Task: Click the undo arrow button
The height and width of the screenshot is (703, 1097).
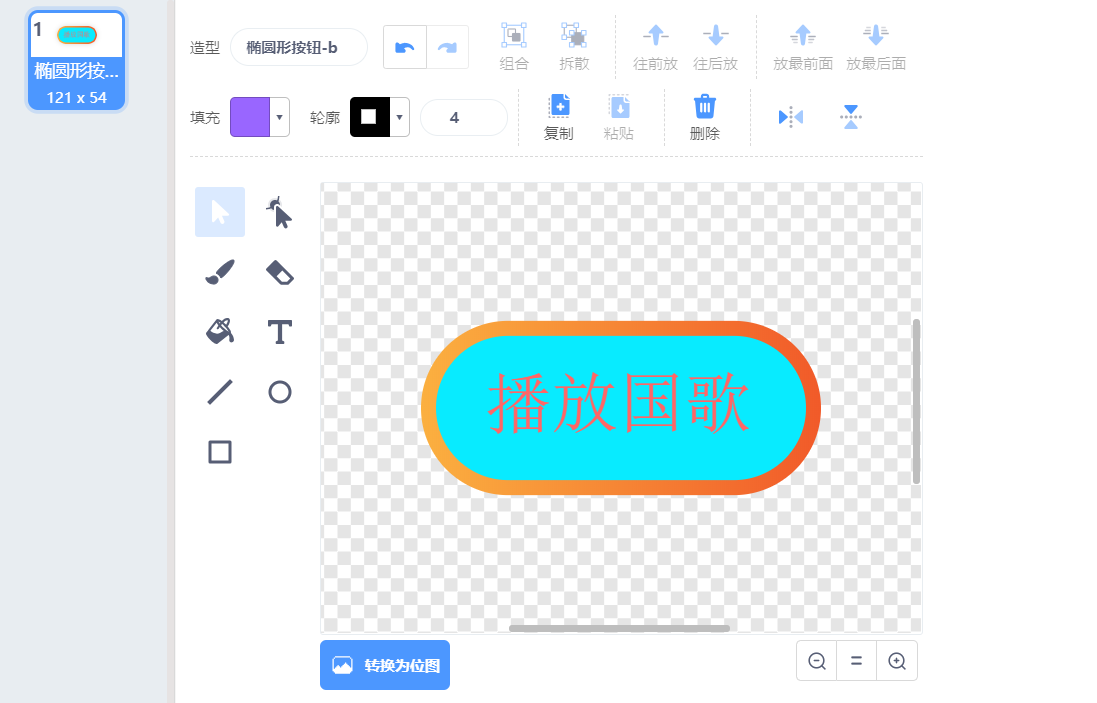Action: [405, 48]
